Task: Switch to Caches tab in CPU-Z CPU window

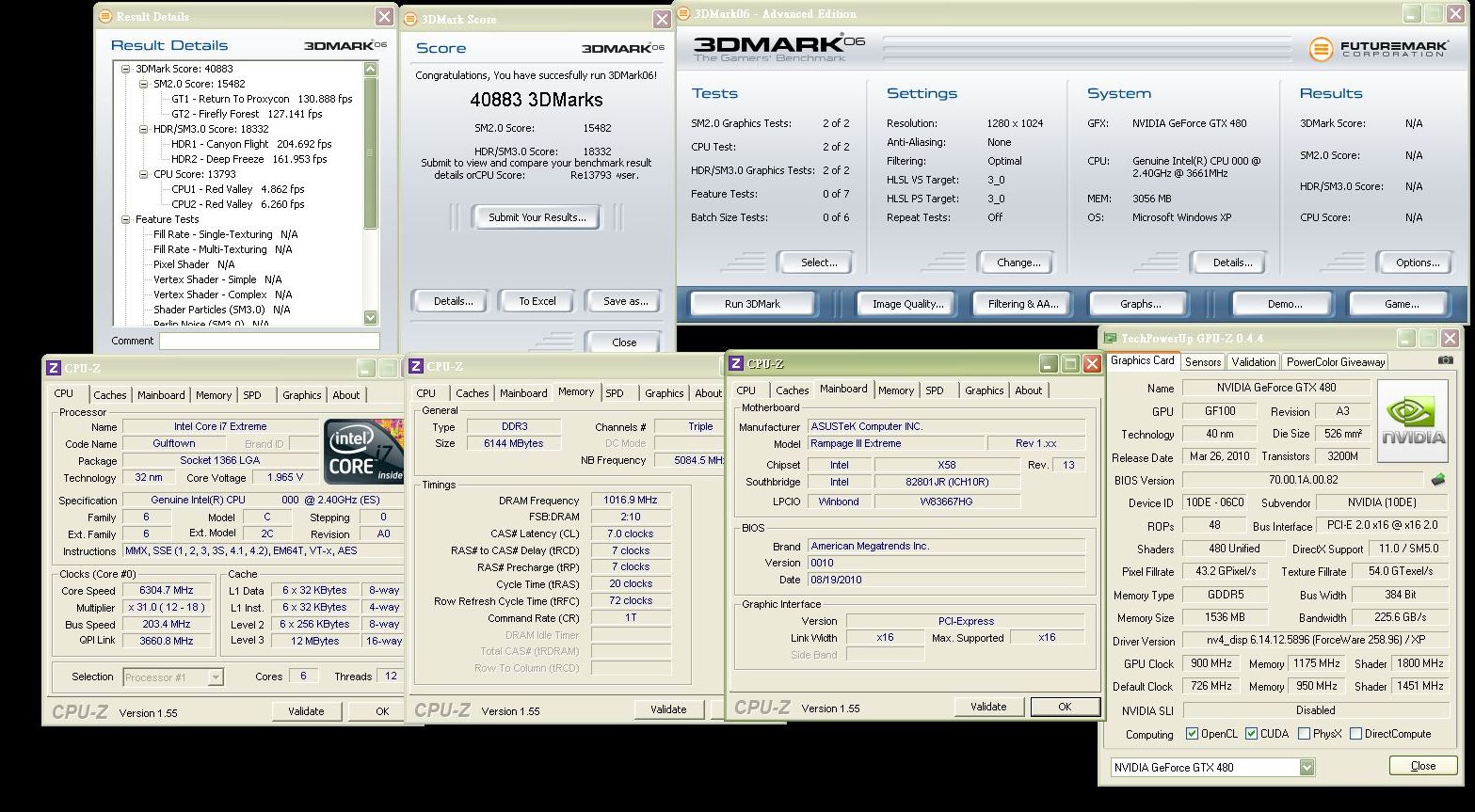Action: pos(110,395)
